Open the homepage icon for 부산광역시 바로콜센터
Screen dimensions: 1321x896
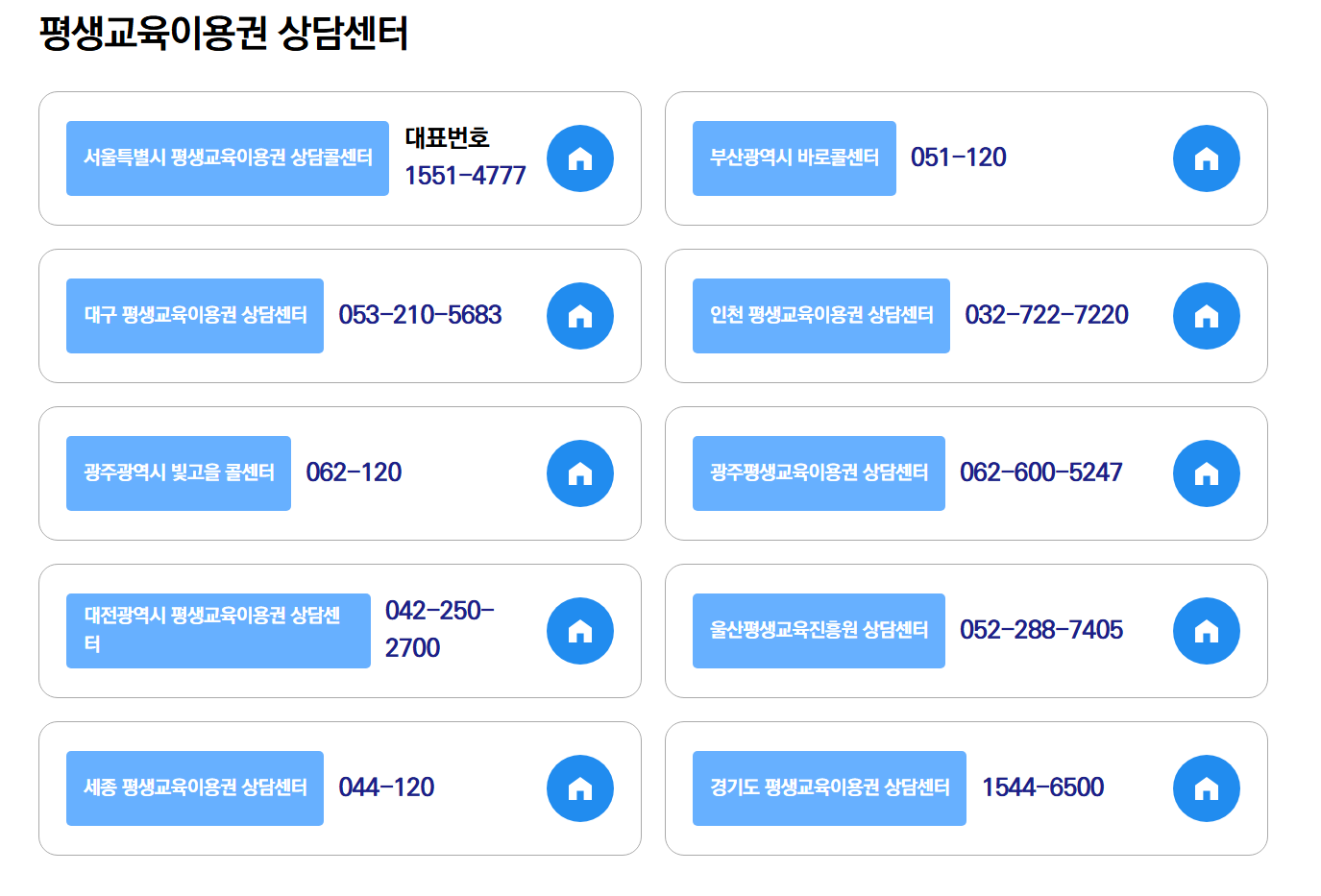(1207, 158)
